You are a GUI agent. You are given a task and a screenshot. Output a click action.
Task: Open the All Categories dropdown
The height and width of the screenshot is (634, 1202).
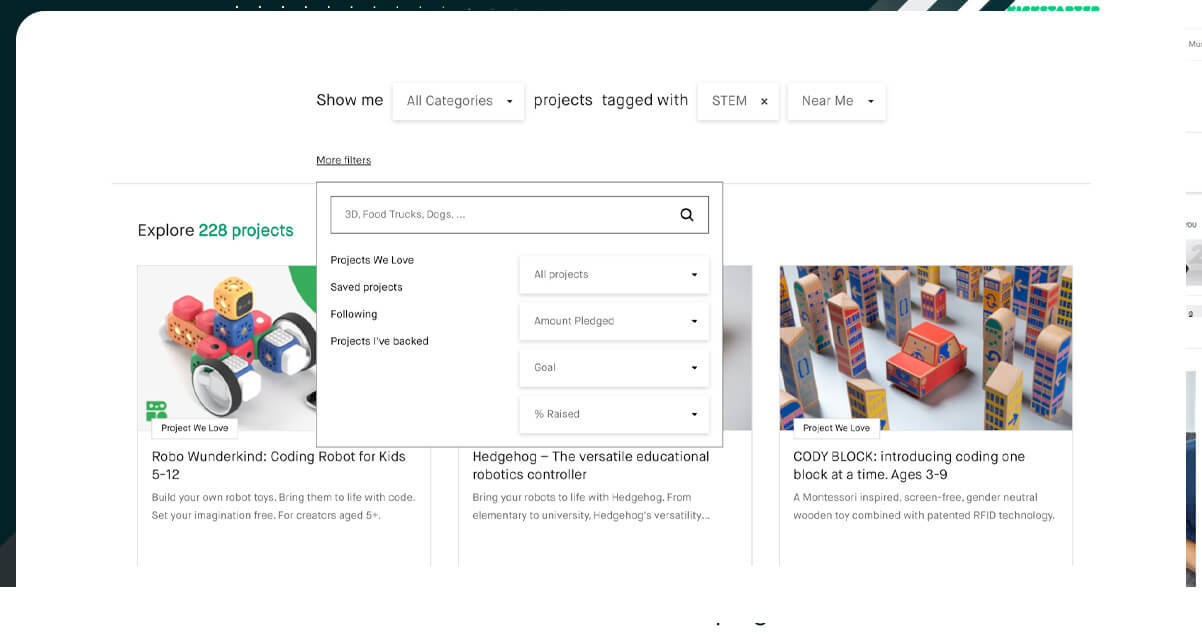tap(458, 101)
